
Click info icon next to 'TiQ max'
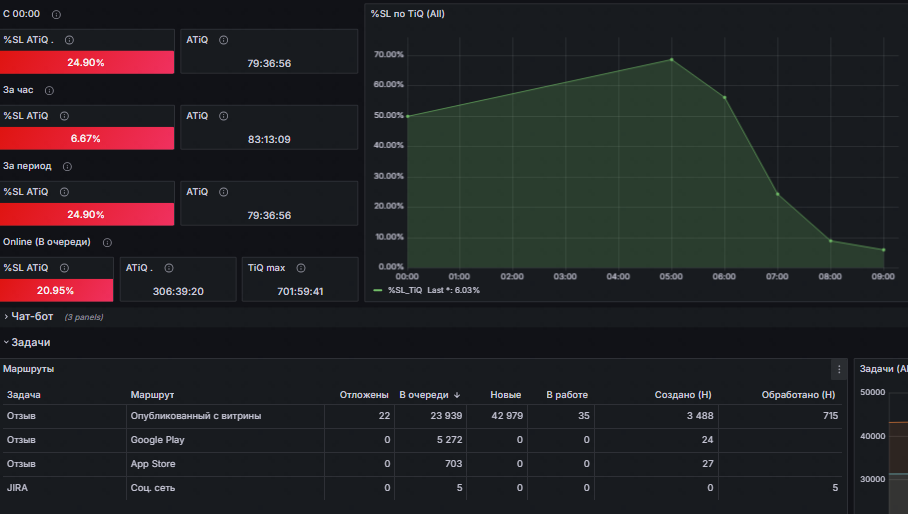click(x=301, y=268)
